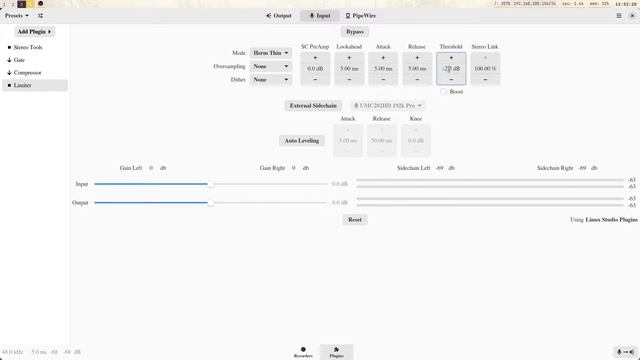Image resolution: width=640 pixels, height=360 pixels.
Task: Switch to the Input tab
Action: pos(320,16)
